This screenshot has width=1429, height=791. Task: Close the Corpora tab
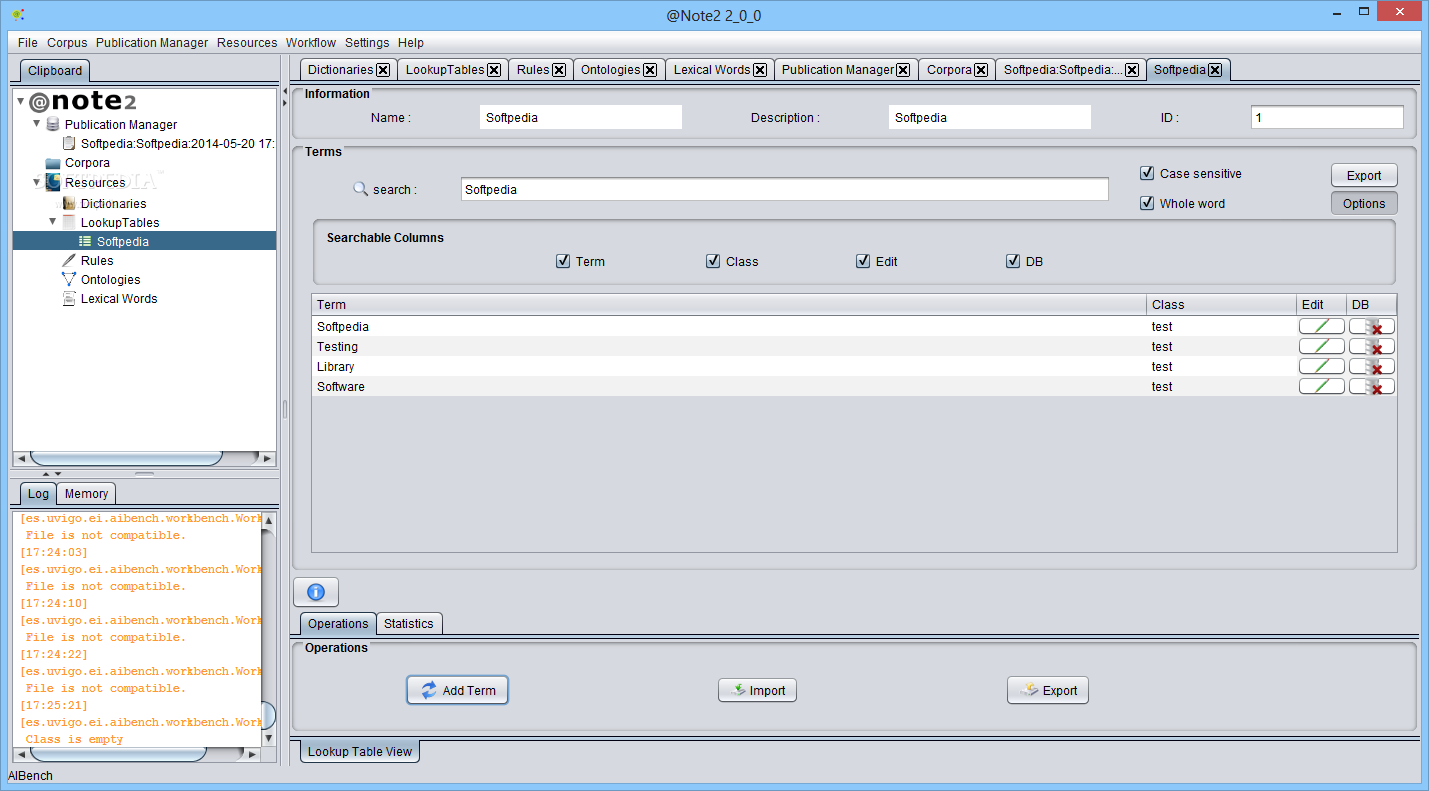coord(981,70)
